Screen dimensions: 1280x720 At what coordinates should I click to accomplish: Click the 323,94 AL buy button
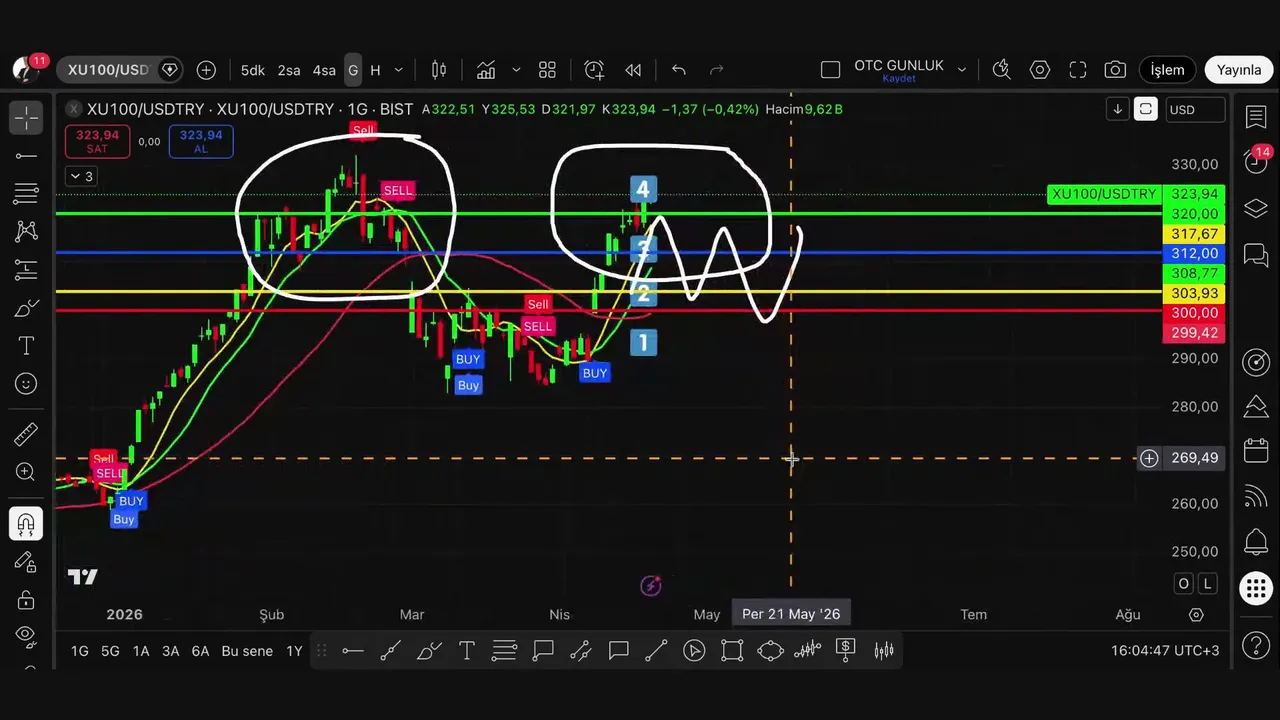pos(201,141)
